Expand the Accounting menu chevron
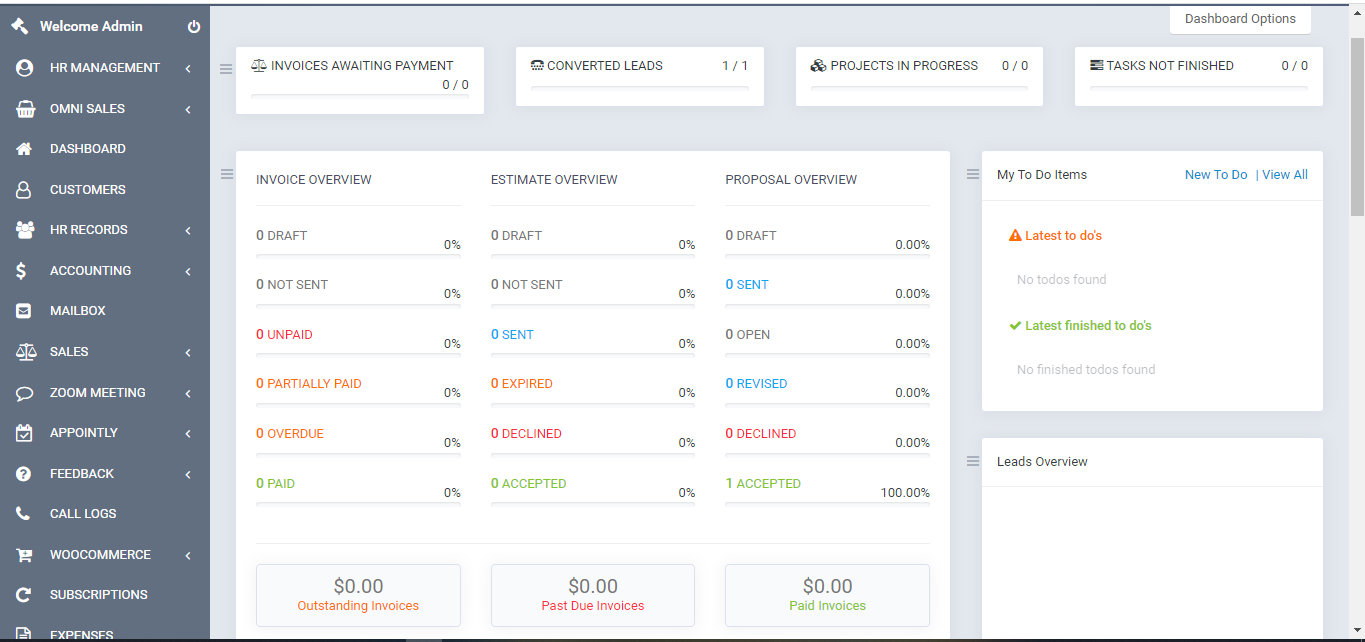Image resolution: width=1365 pixels, height=642 pixels. pyautogui.click(x=188, y=271)
